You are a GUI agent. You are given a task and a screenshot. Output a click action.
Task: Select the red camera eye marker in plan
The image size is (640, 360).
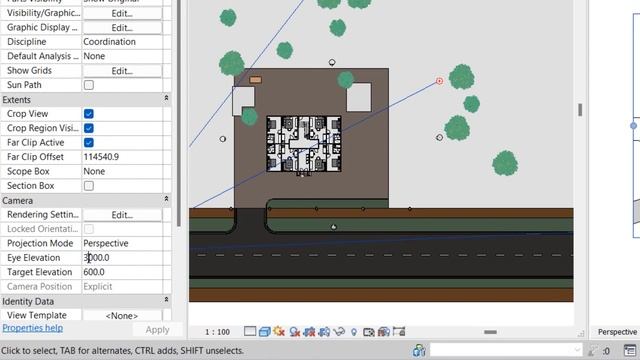pyautogui.click(x=439, y=81)
